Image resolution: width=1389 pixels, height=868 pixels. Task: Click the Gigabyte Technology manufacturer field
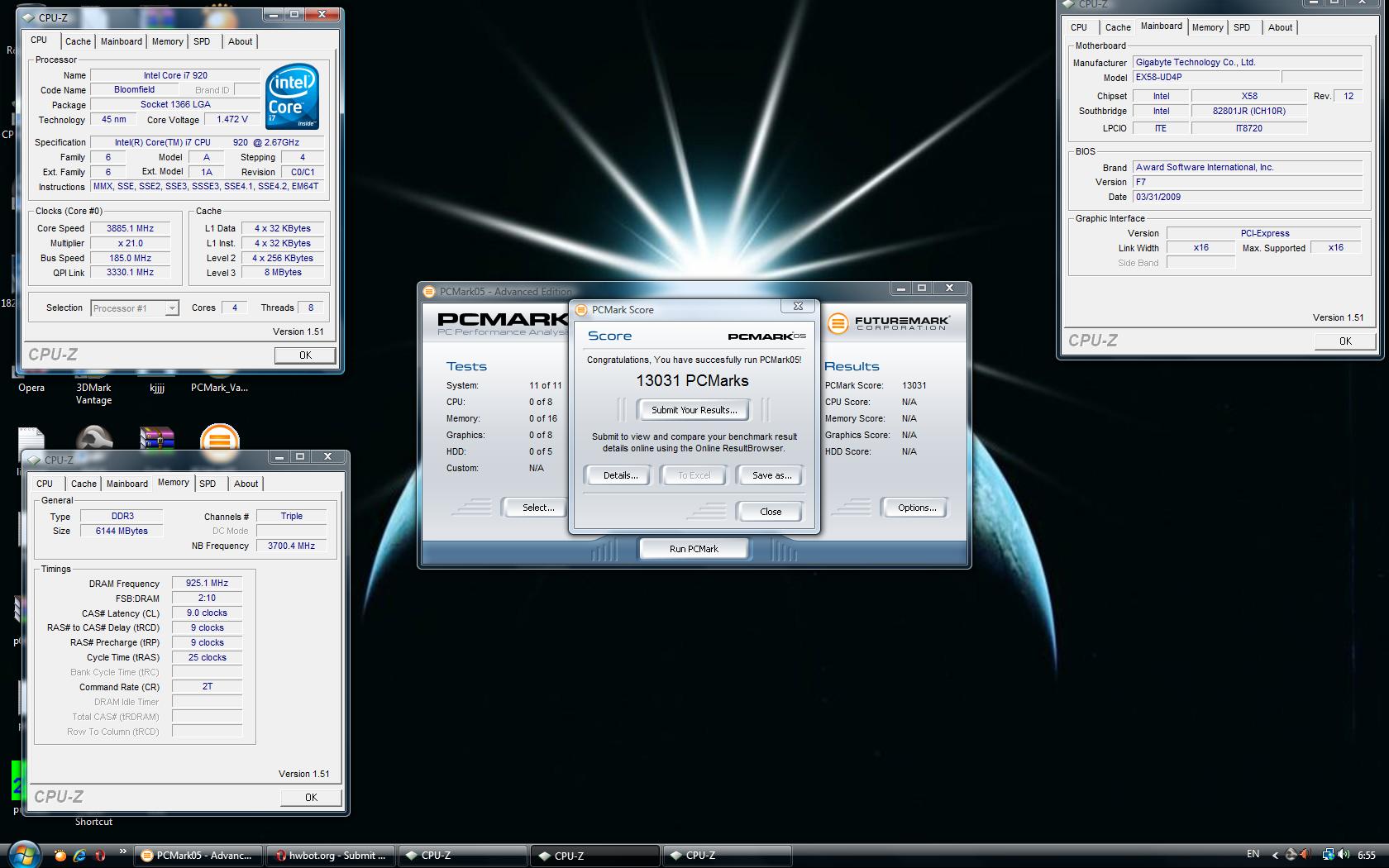[x=1248, y=62]
